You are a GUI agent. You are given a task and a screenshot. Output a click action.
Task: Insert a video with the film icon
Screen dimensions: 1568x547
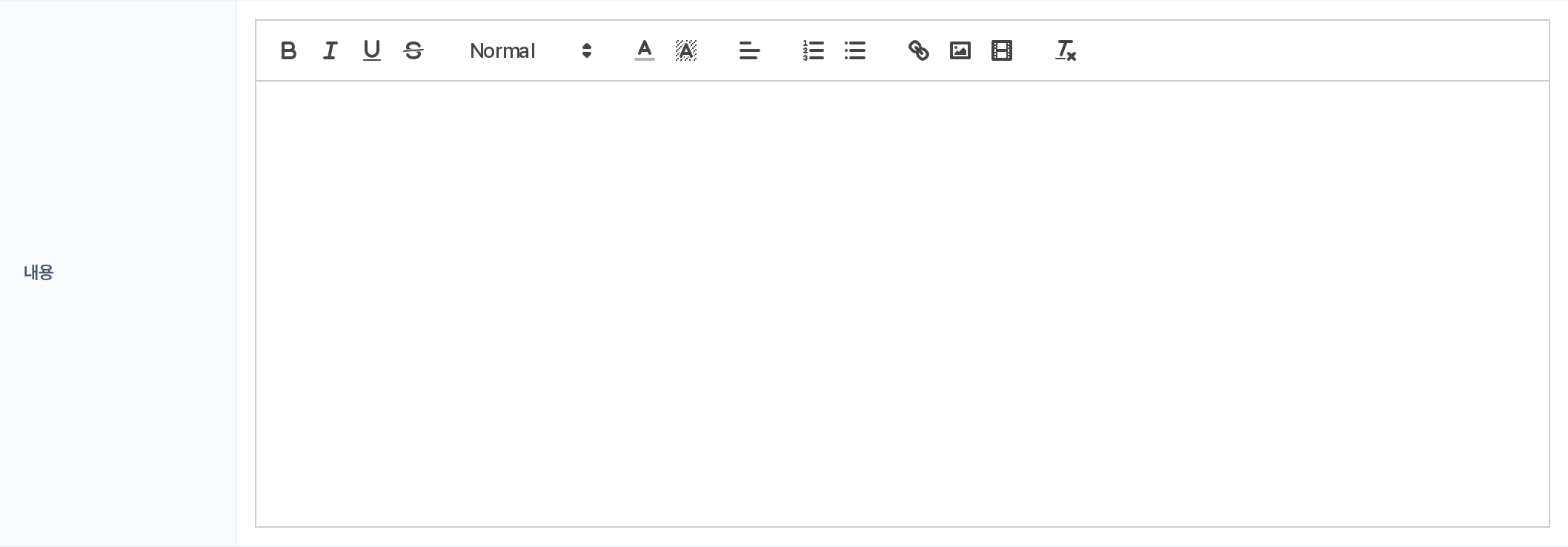point(1002,50)
